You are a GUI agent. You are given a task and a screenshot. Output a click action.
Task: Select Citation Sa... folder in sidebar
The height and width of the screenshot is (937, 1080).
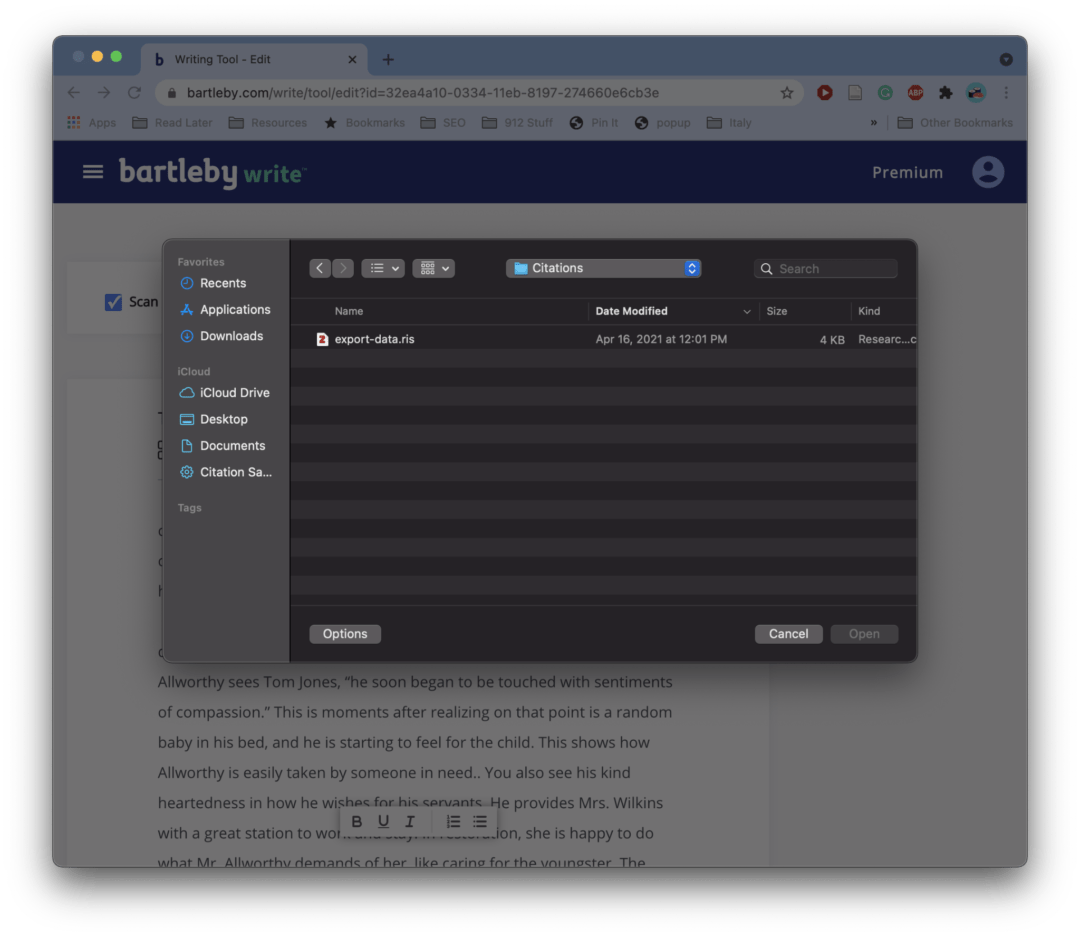coord(225,472)
